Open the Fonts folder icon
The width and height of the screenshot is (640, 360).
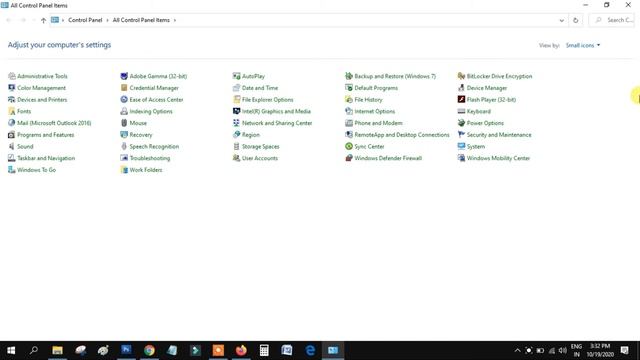pos(11,111)
